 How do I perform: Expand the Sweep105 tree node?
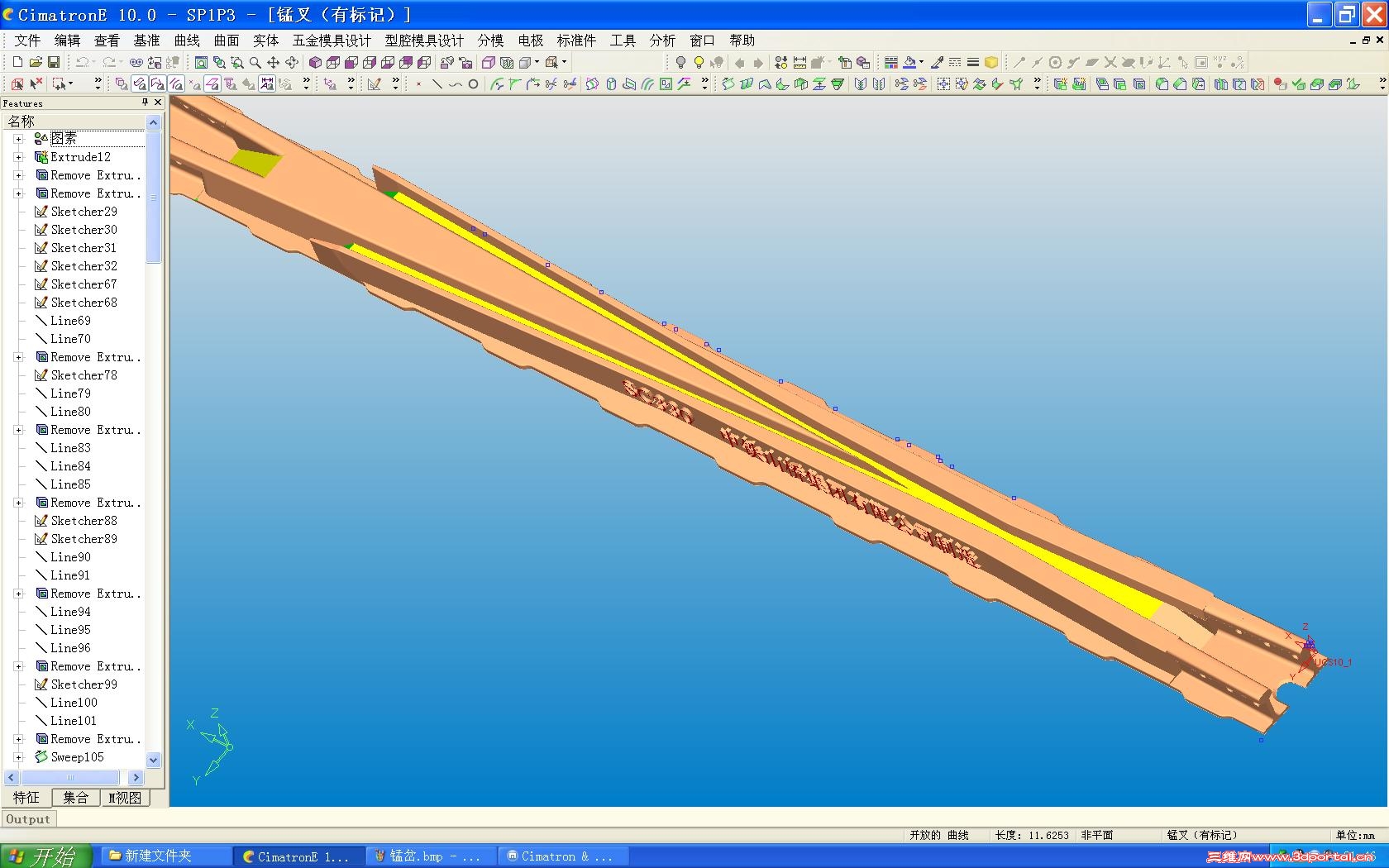click(18, 757)
